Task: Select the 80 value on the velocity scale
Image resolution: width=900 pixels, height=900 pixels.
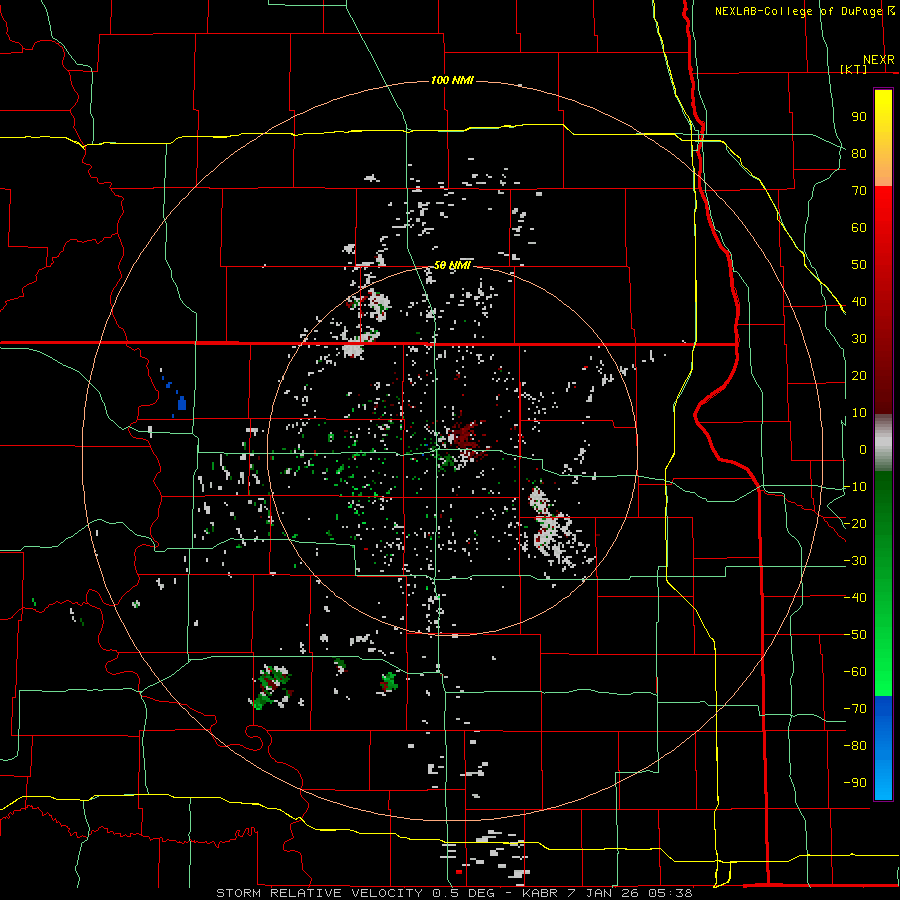Action: (859, 153)
